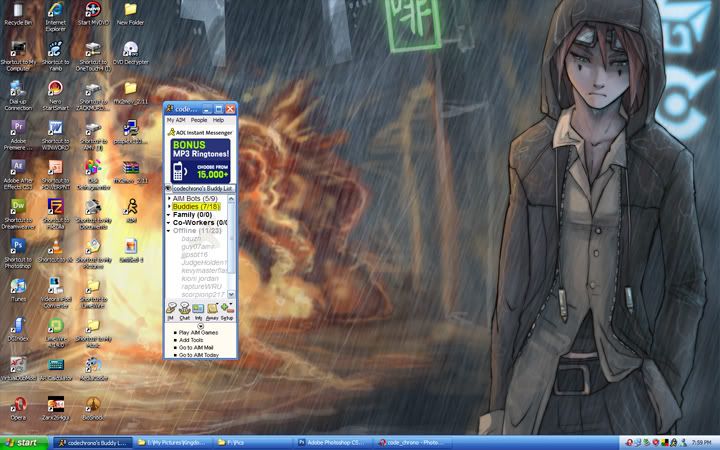Click buddy list scrollbar up arrow

231,198
